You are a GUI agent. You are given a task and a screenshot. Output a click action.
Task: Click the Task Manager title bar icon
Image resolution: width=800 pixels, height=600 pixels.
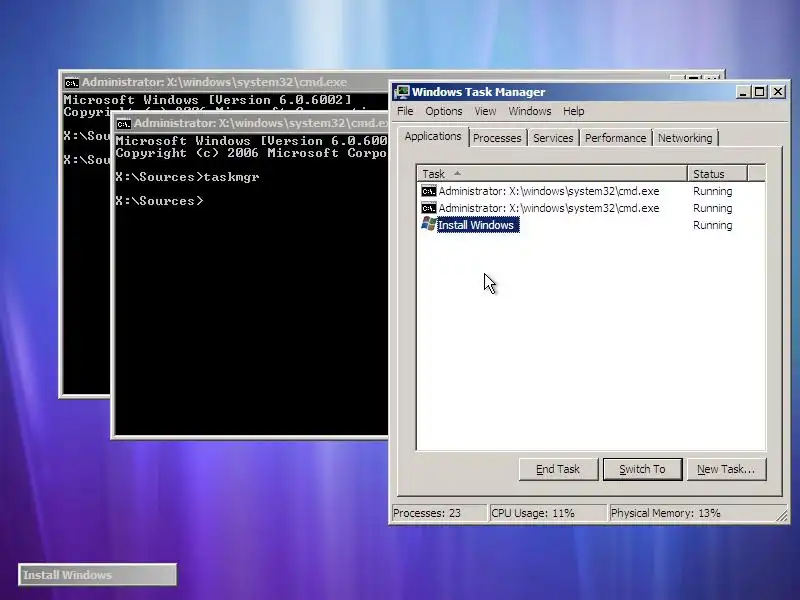pyautogui.click(x=402, y=92)
